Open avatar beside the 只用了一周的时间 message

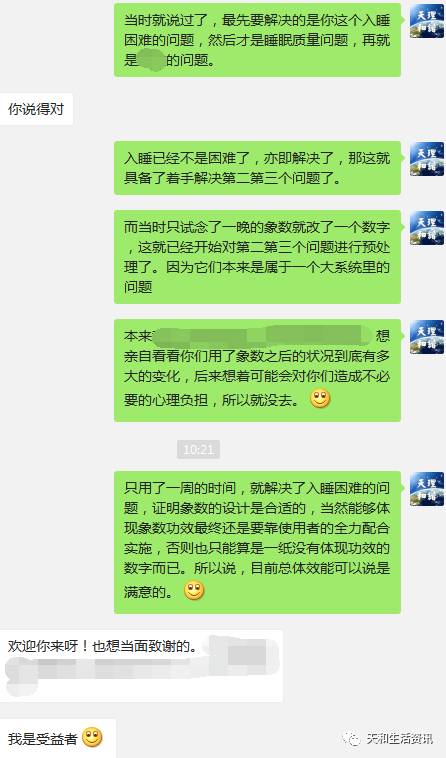(427, 489)
